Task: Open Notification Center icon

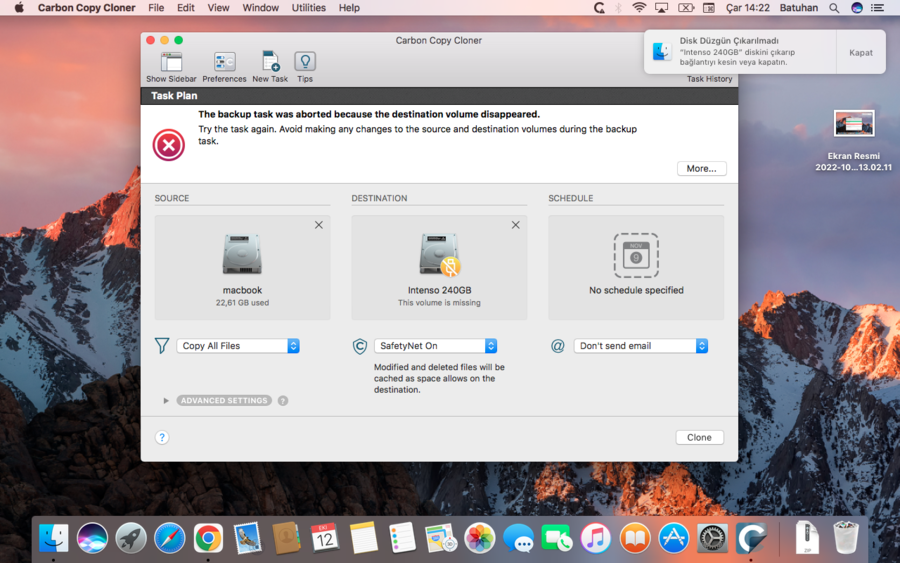Action: point(878,7)
